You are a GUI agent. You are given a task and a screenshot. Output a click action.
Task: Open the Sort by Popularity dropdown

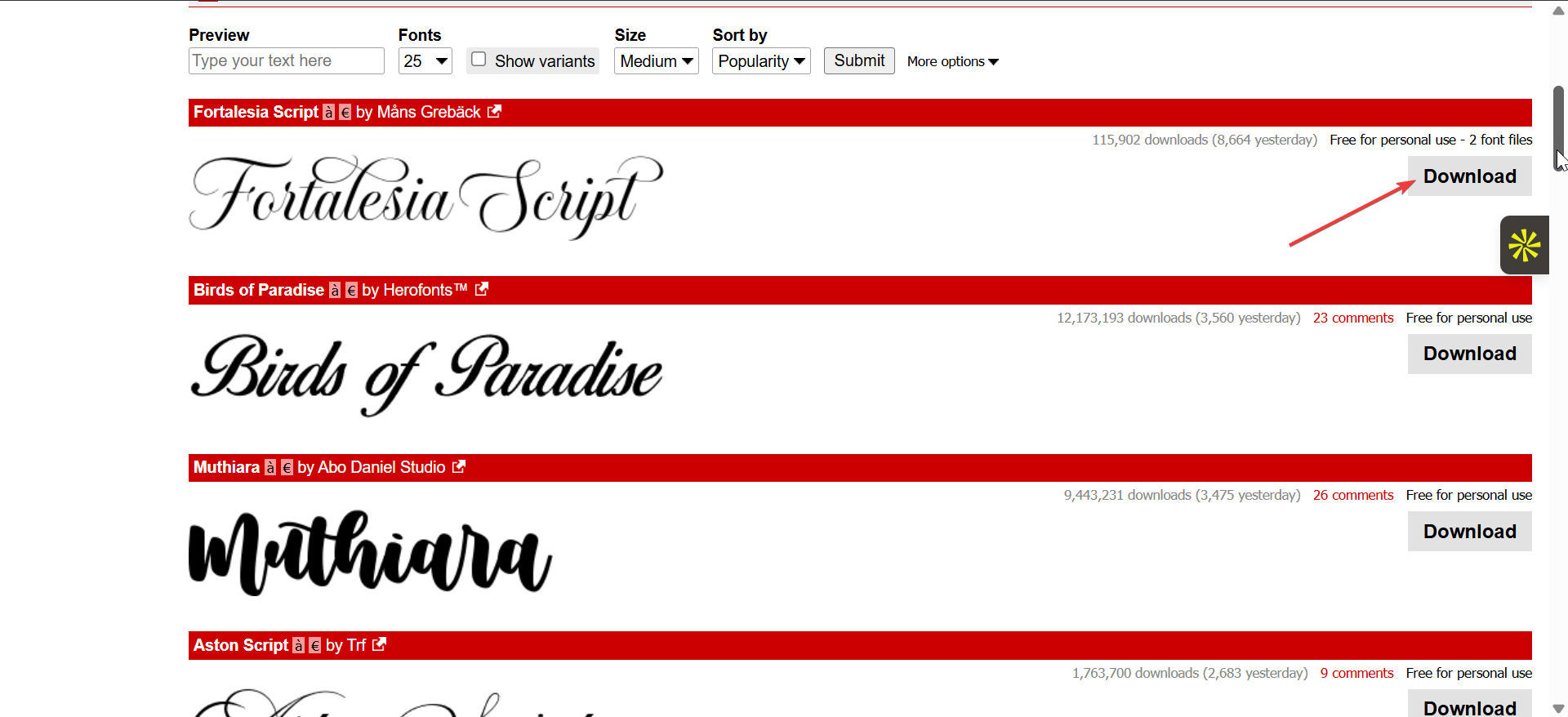pos(761,61)
